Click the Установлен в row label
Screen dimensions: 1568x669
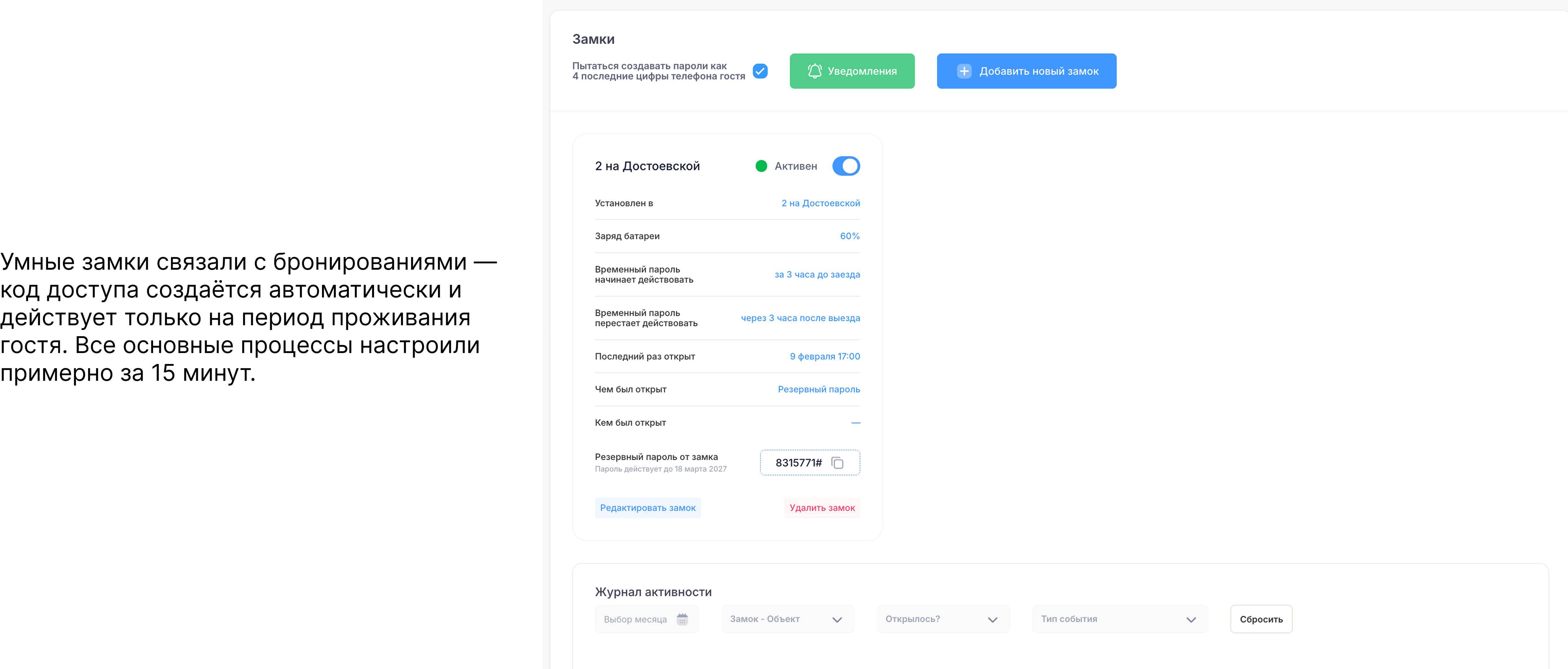point(624,203)
